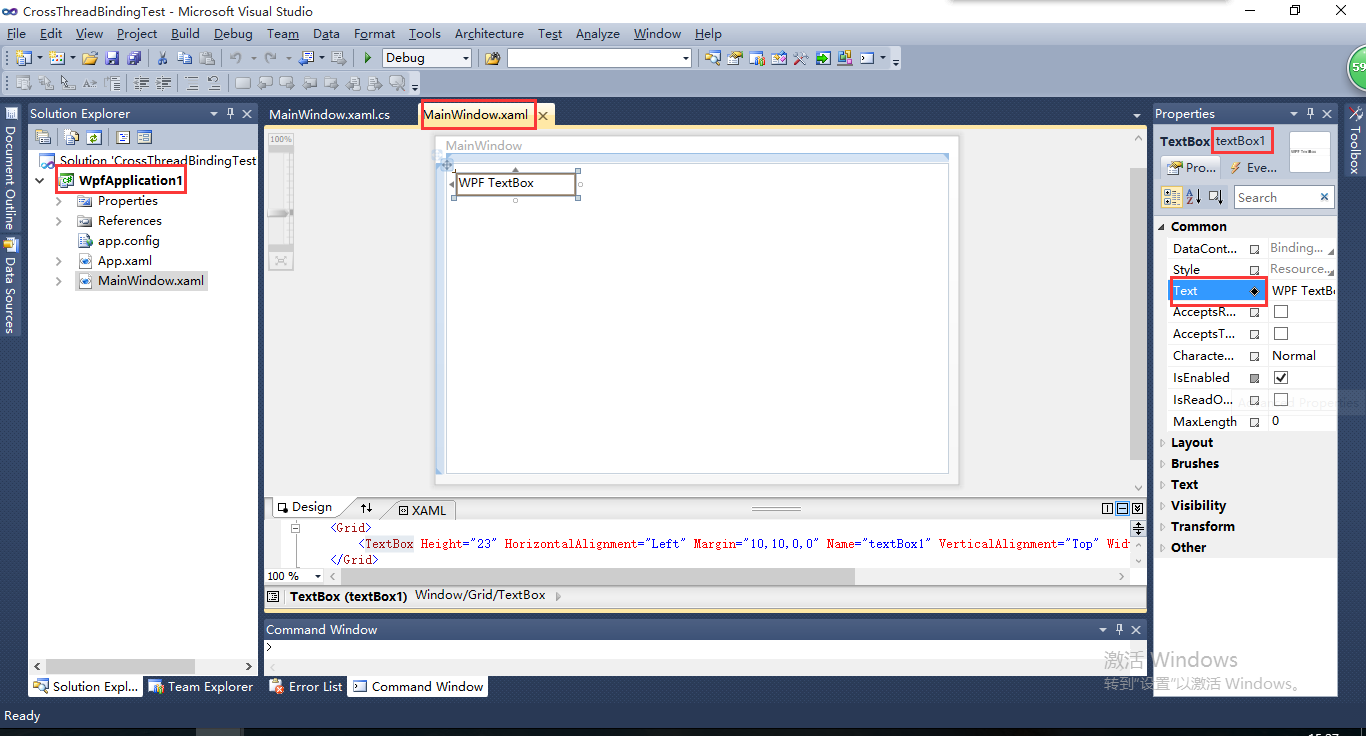1366x736 pixels.
Task: Expand the Brushes properties category
Action: click(1162, 464)
